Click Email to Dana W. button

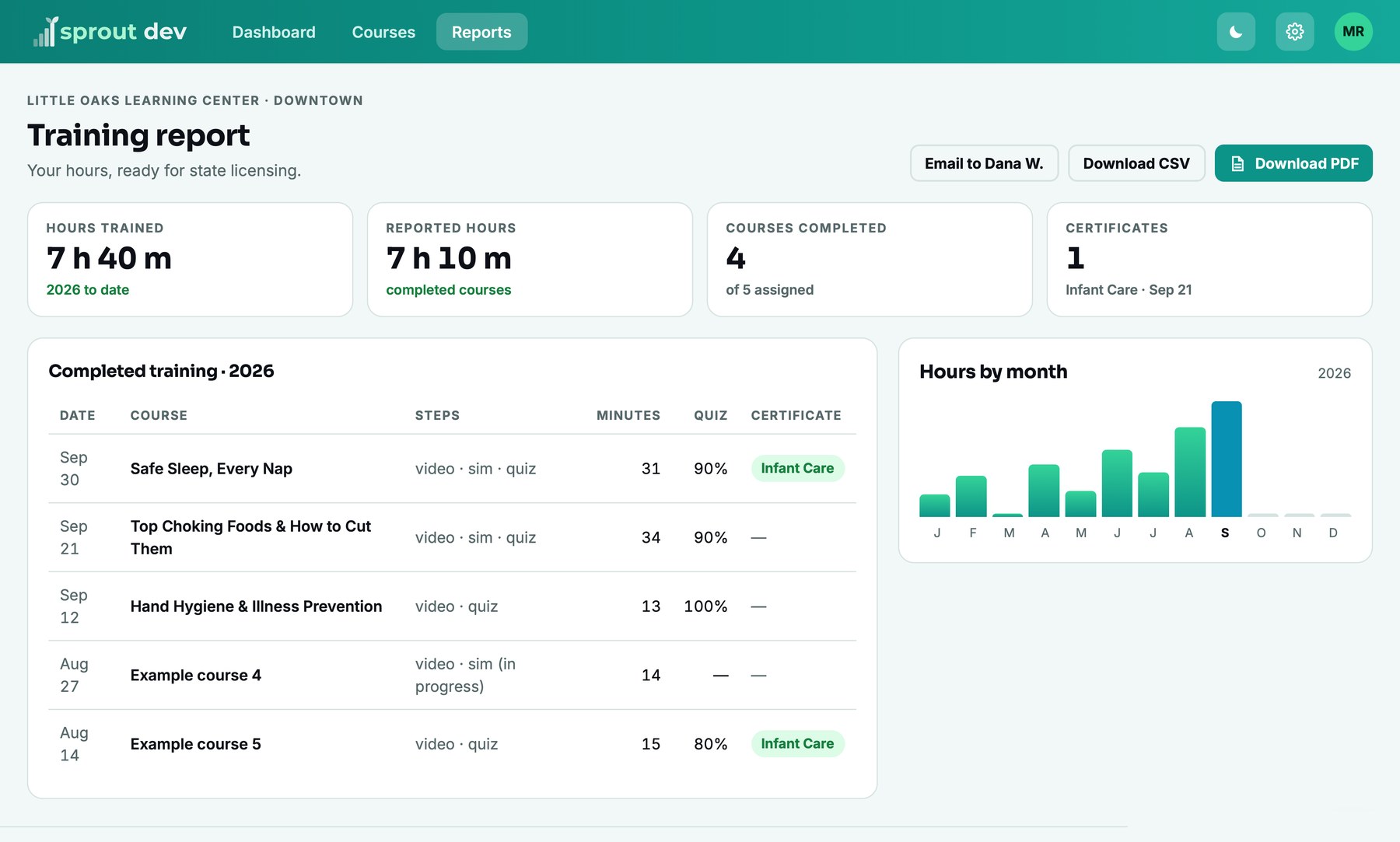(x=984, y=163)
